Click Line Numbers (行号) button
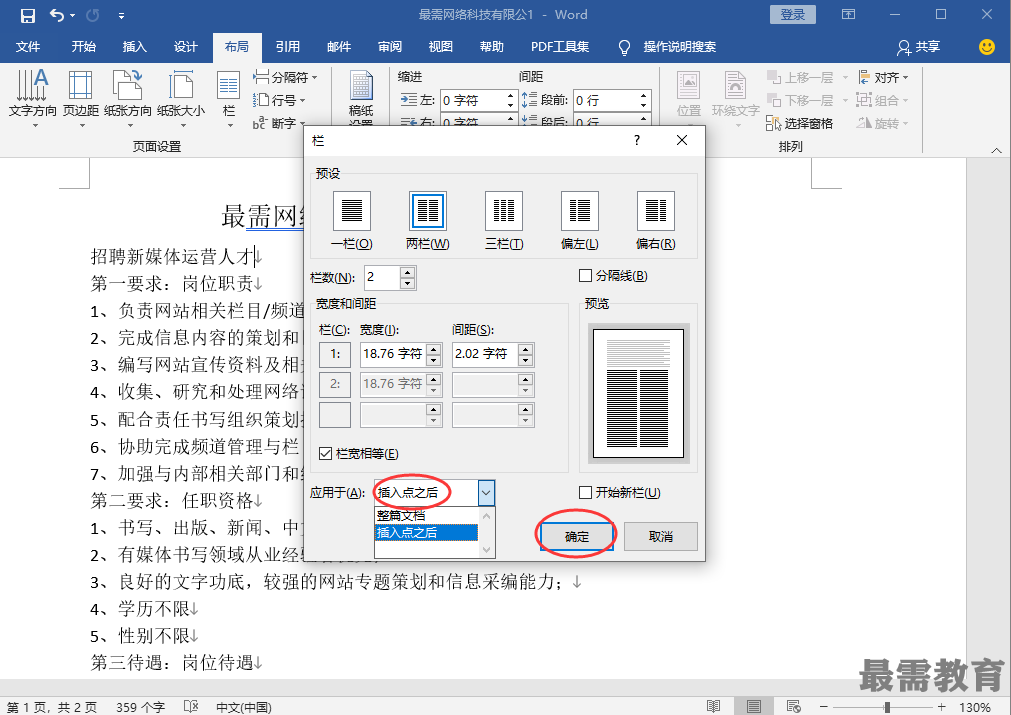This screenshot has width=1011, height=715. 279,100
